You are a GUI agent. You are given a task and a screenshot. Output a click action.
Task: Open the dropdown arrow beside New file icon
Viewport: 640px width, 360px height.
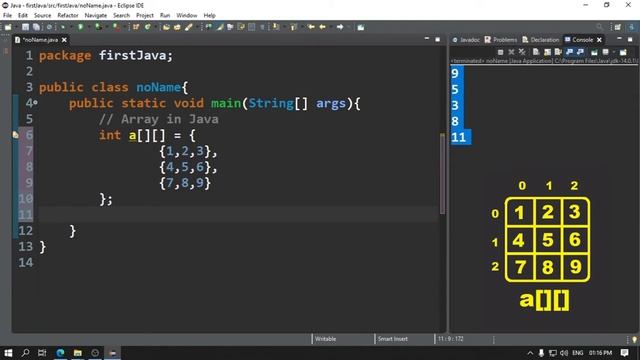click(x=16, y=27)
